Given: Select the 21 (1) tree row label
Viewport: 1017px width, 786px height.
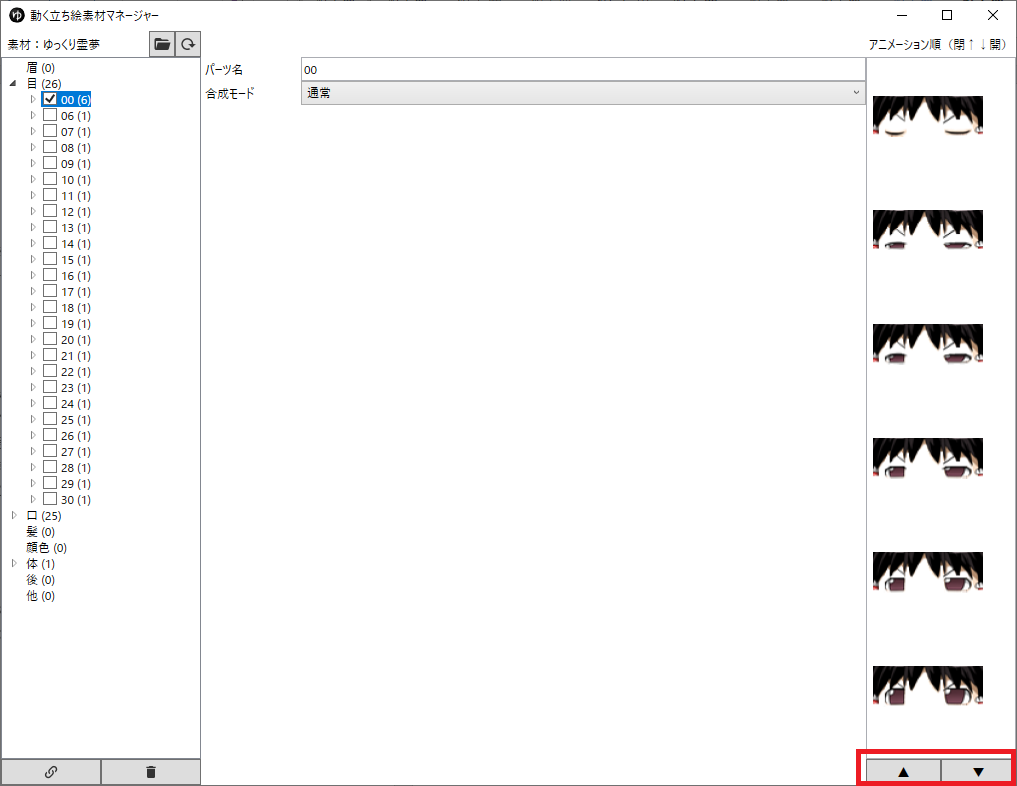Looking at the screenshot, I should [76, 355].
